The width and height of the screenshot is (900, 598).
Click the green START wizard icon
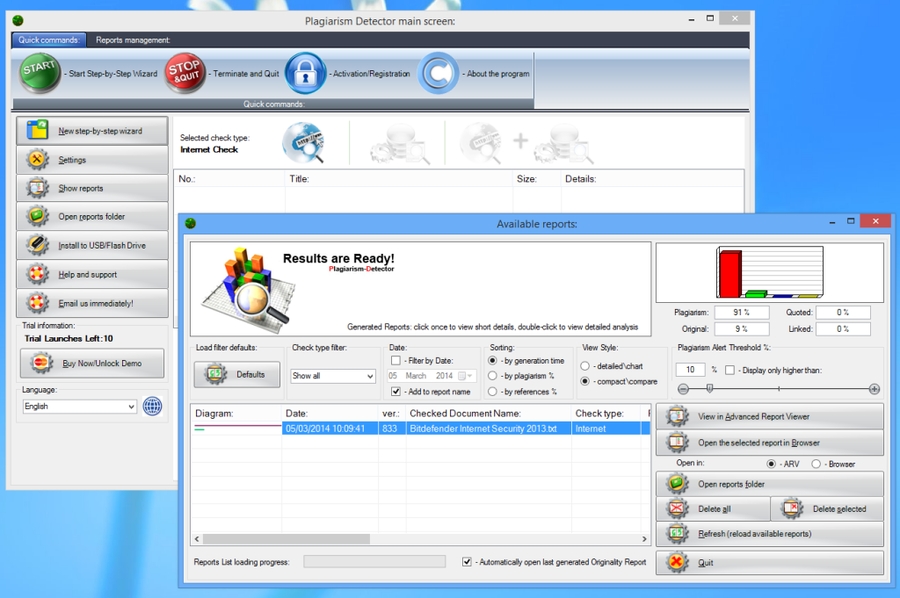tap(39, 73)
